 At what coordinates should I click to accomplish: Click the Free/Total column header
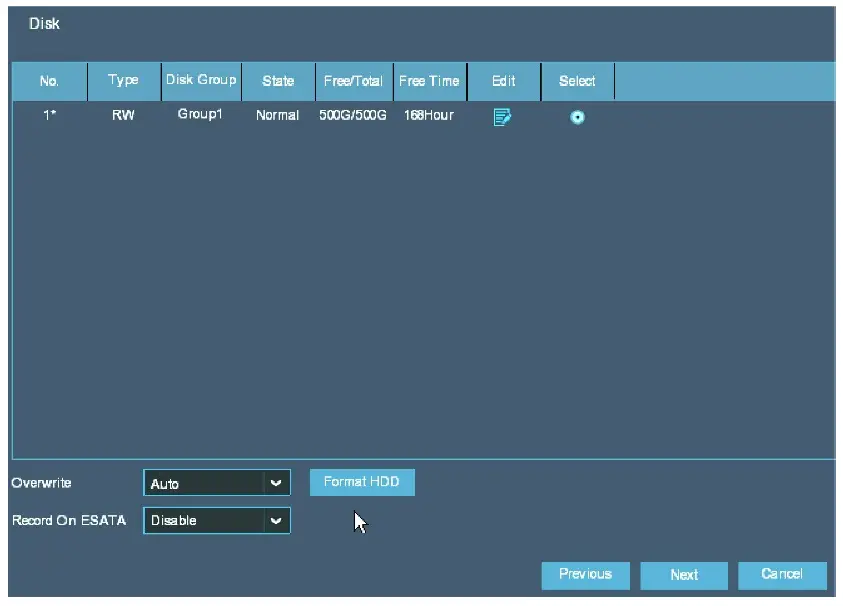354,81
